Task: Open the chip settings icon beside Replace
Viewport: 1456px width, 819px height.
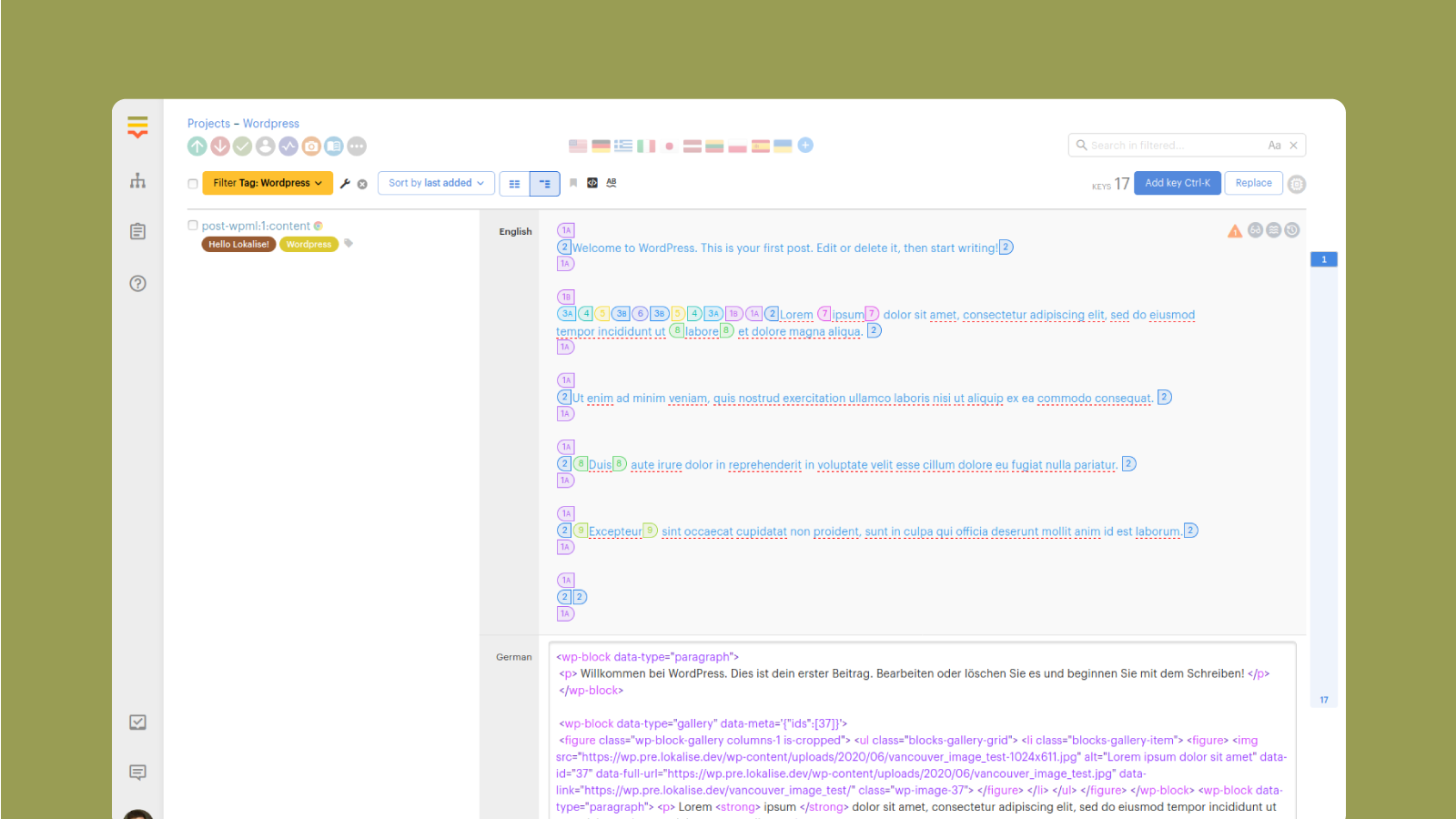Action: coord(1297,184)
